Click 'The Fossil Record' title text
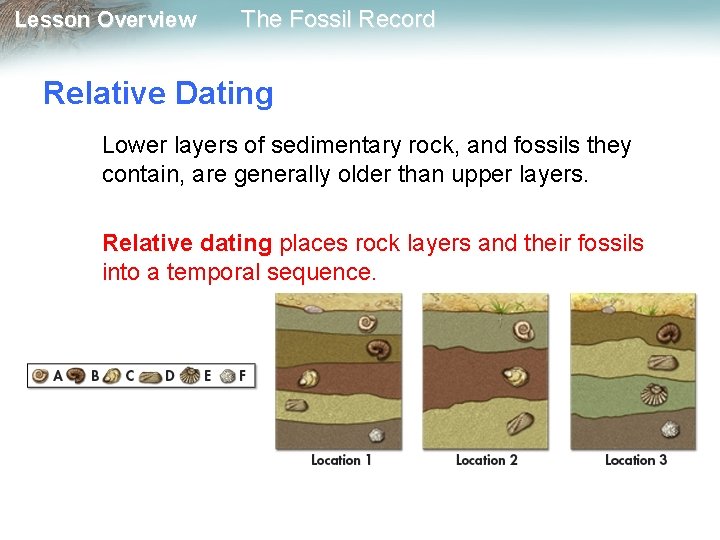This screenshot has height=540, width=720. point(338,19)
